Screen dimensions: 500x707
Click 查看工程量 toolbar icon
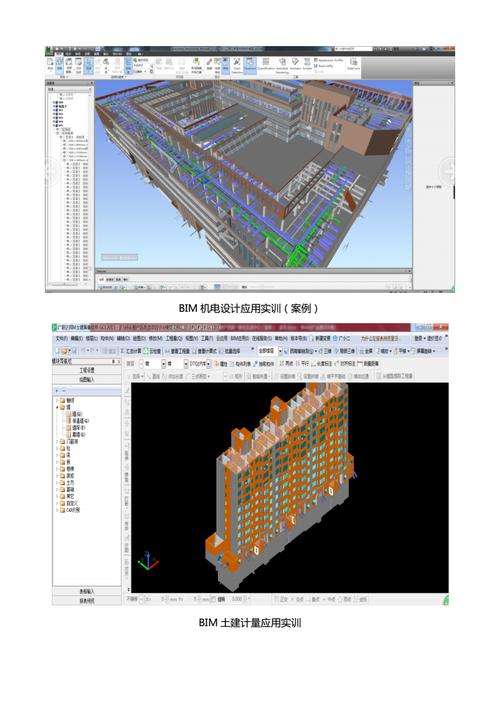tap(177, 351)
